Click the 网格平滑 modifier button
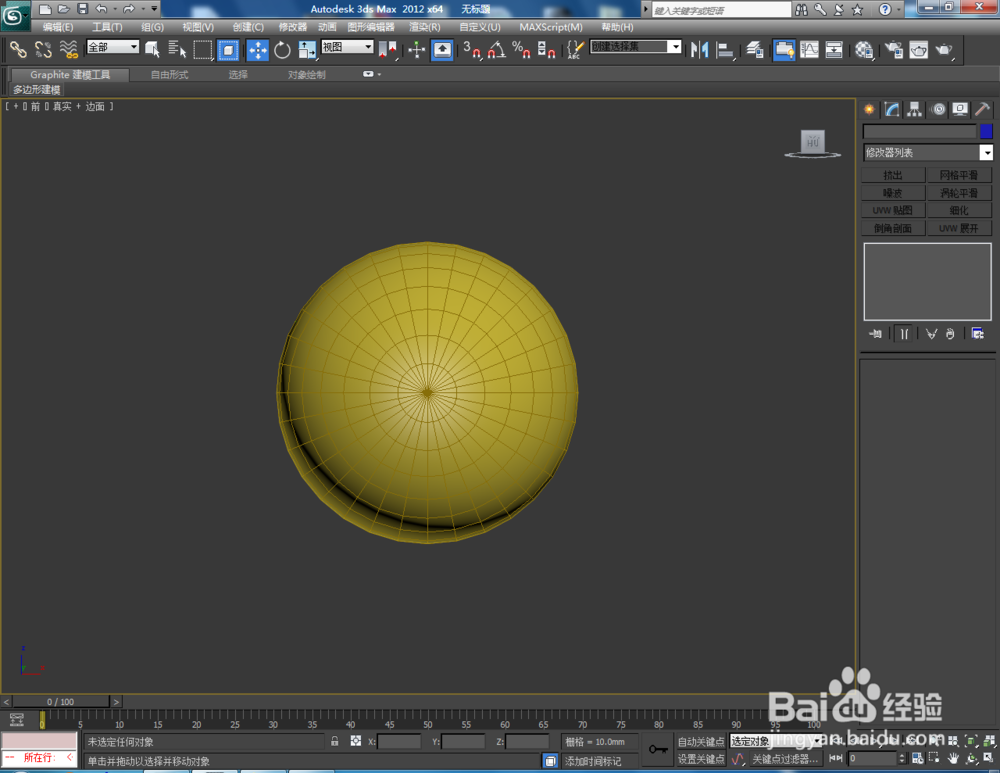This screenshot has height=773, width=1000. tap(959, 175)
